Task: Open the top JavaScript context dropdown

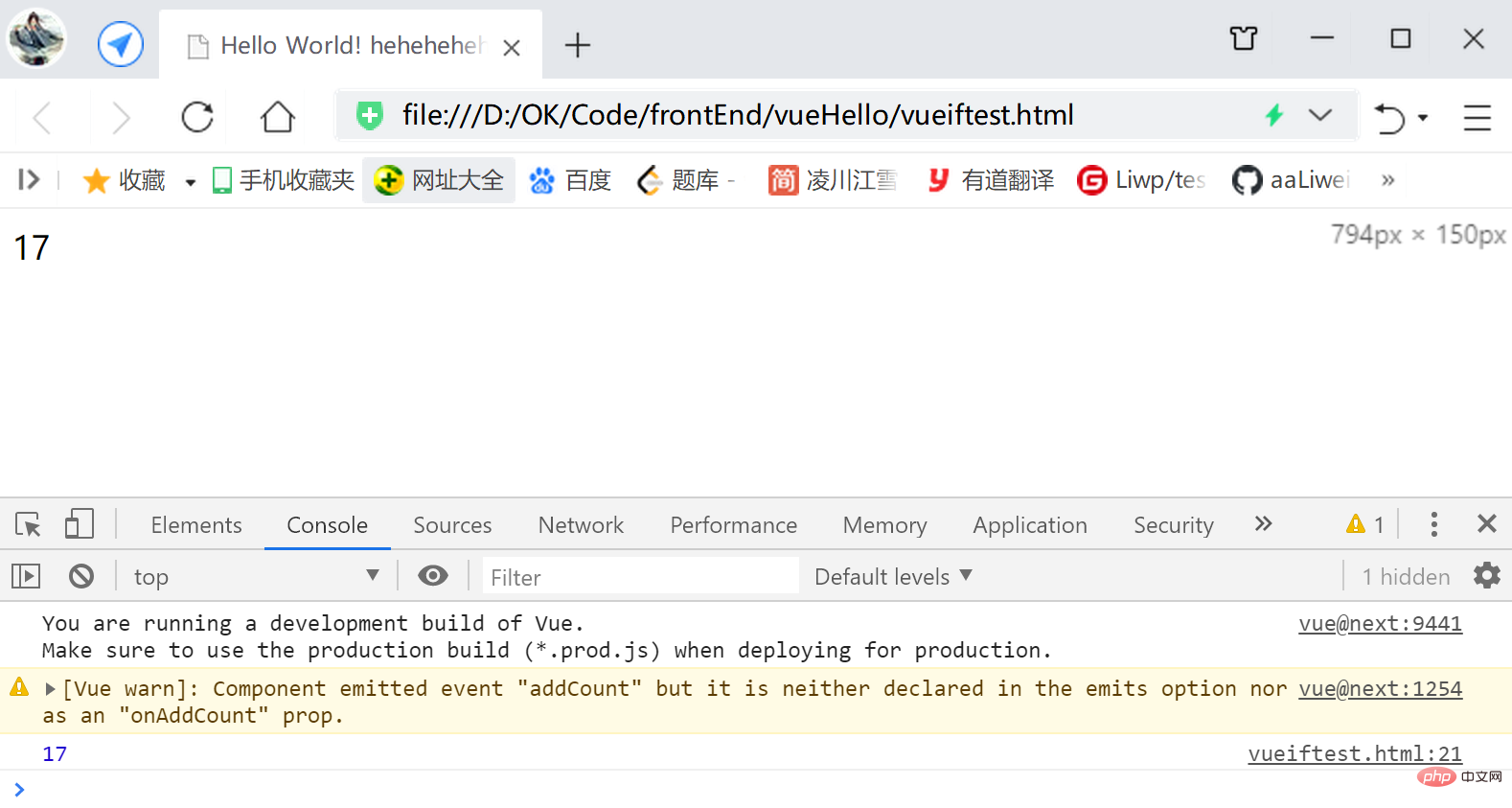Action: [x=257, y=576]
